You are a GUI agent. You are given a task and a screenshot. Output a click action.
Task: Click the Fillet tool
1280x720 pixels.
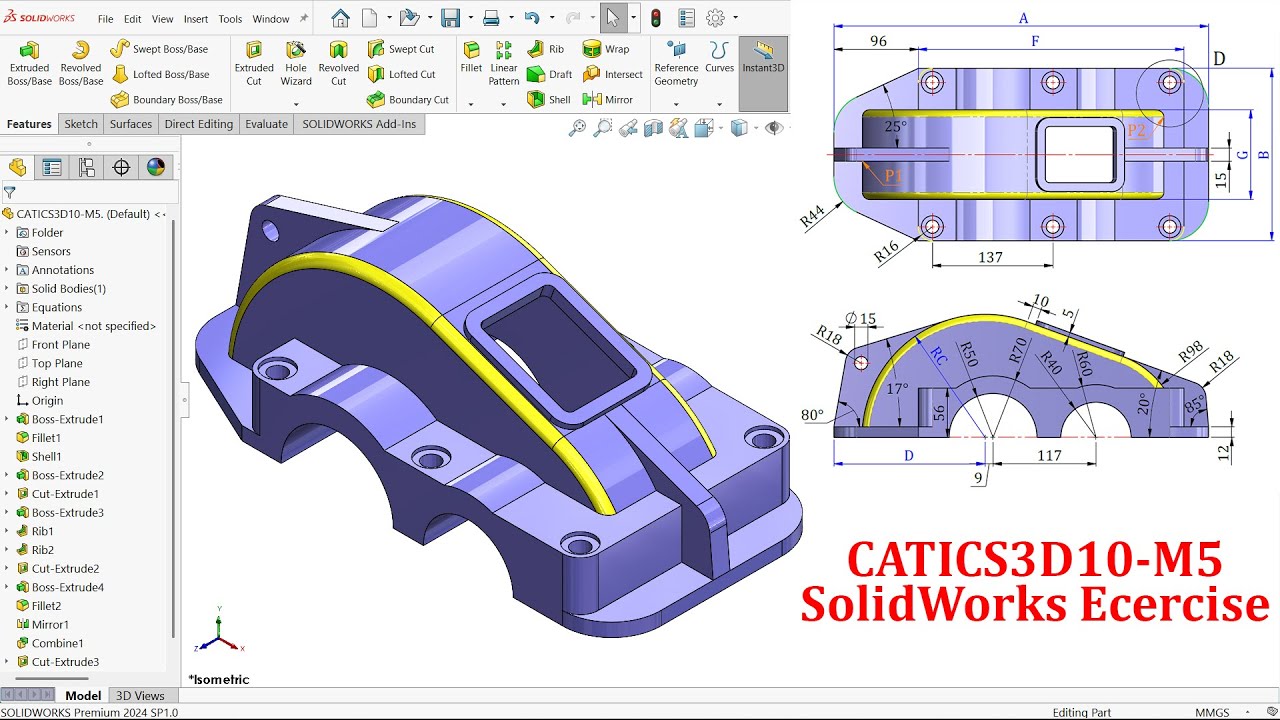point(471,58)
